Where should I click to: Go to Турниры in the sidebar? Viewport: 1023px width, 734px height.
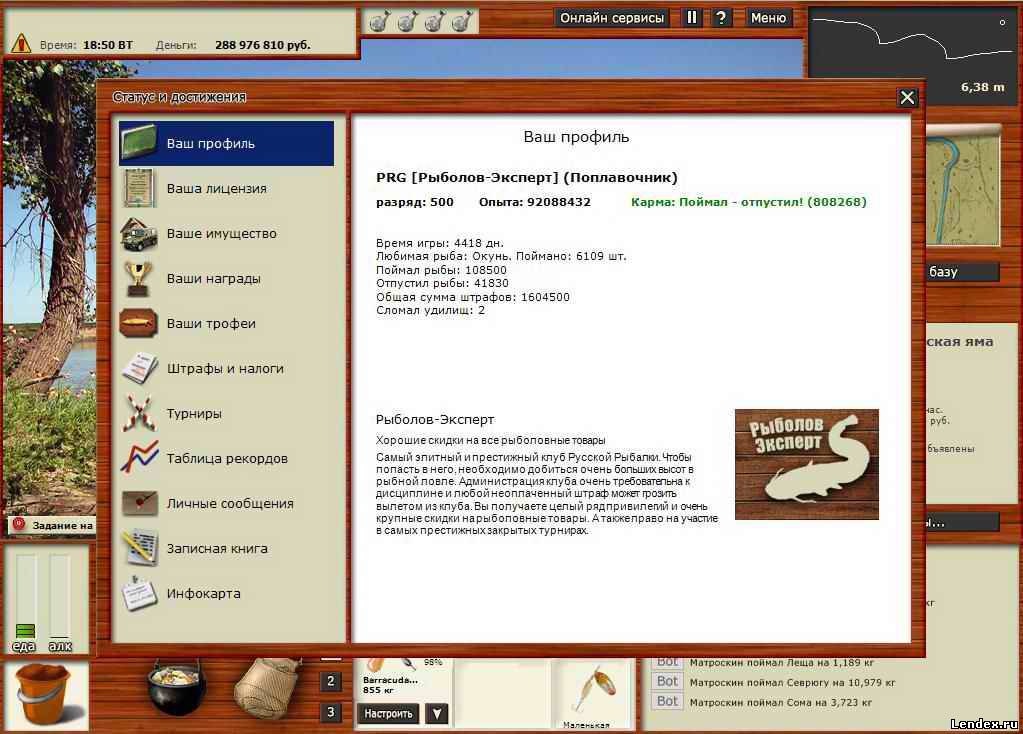coord(194,413)
